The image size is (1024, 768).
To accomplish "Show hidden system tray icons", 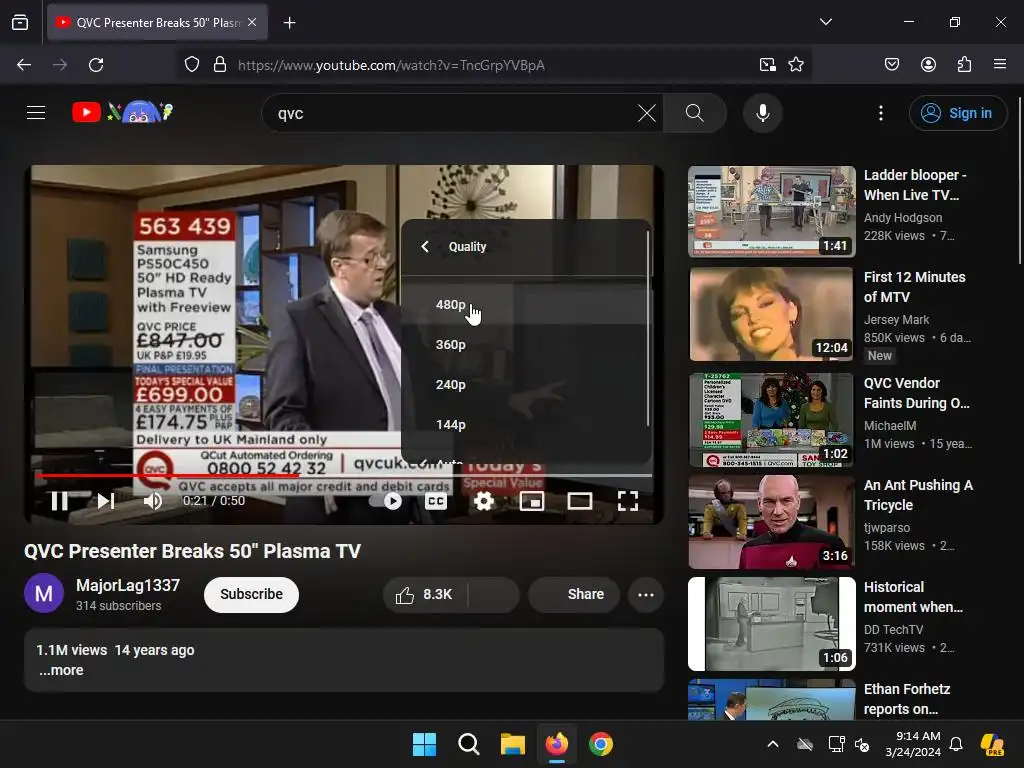I will [773, 744].
